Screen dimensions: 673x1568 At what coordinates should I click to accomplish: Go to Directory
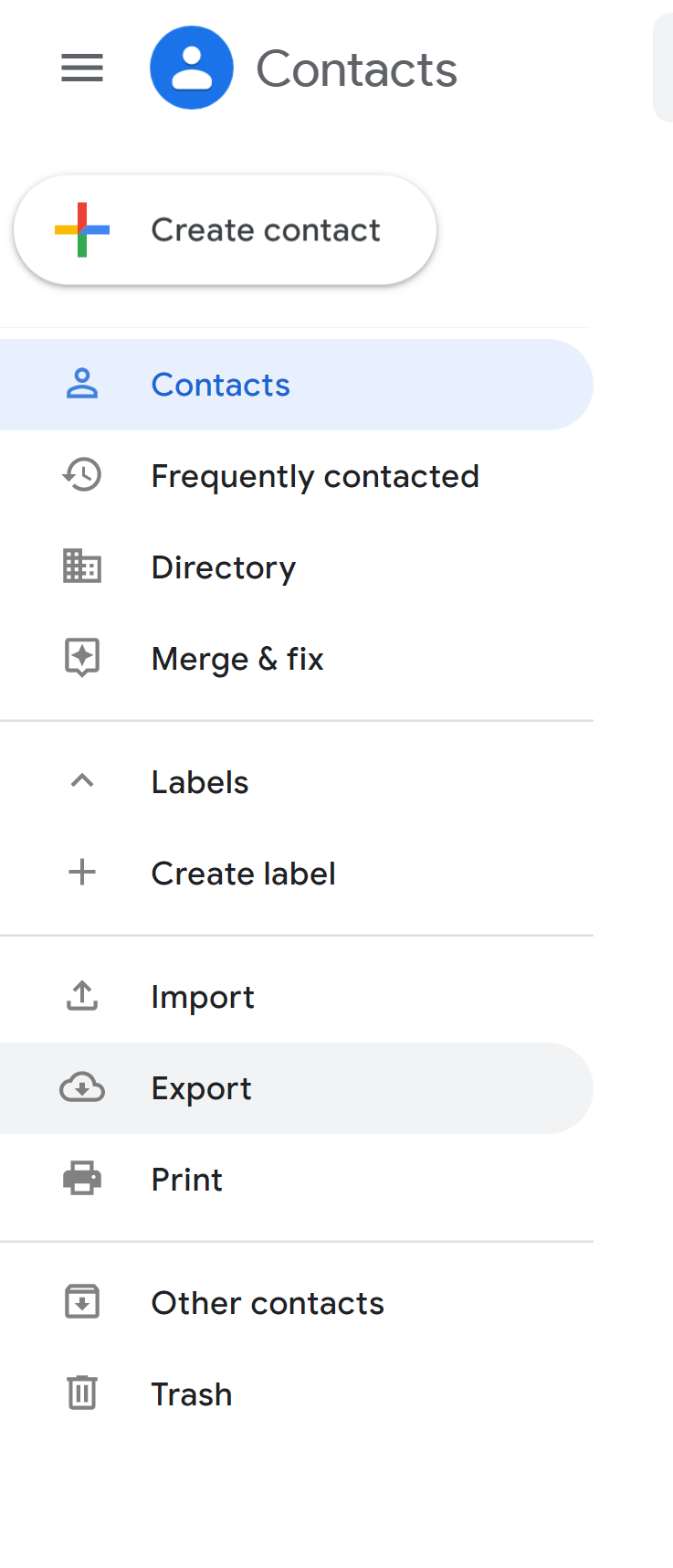pos(297,567)
